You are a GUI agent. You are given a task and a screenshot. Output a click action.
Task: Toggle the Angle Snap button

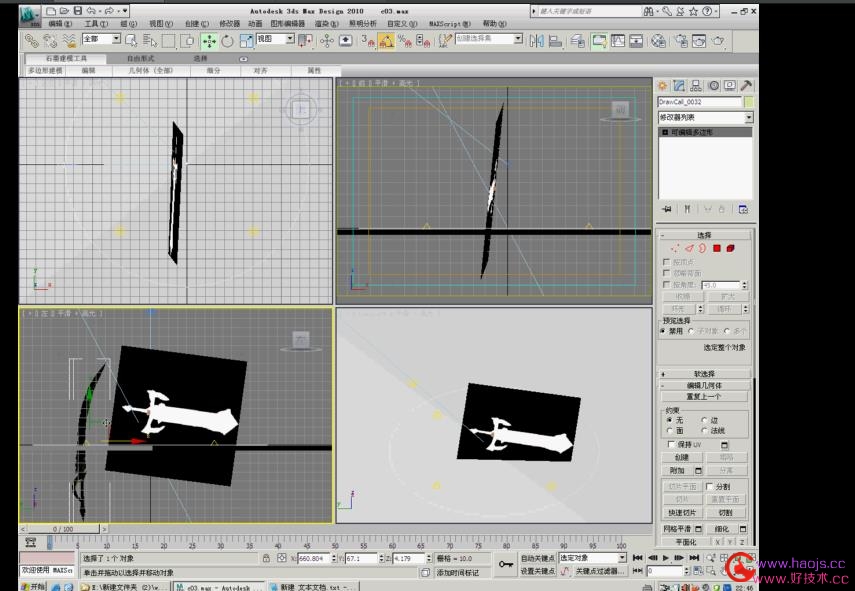(x=386, y=41)
